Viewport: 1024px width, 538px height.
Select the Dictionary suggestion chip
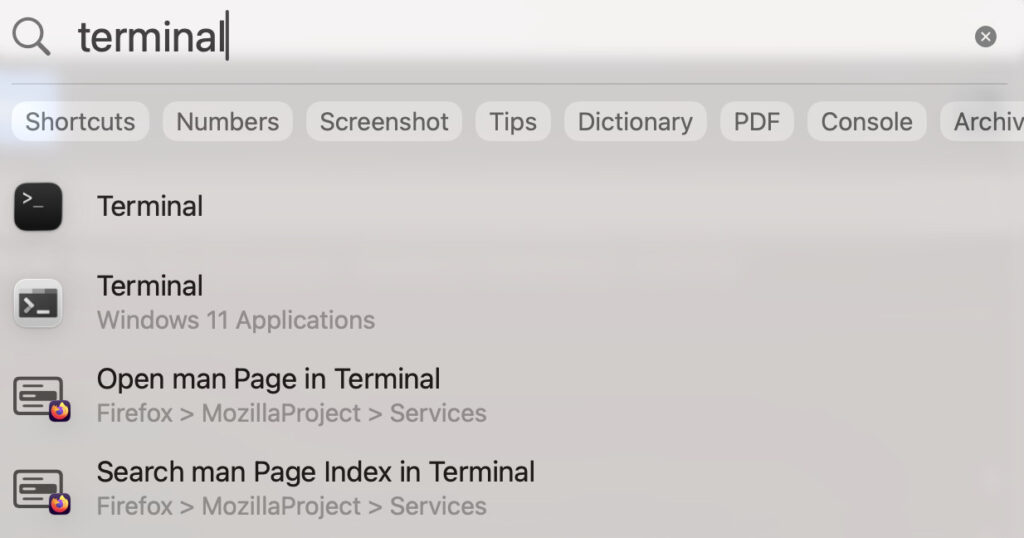click(635, 122)
